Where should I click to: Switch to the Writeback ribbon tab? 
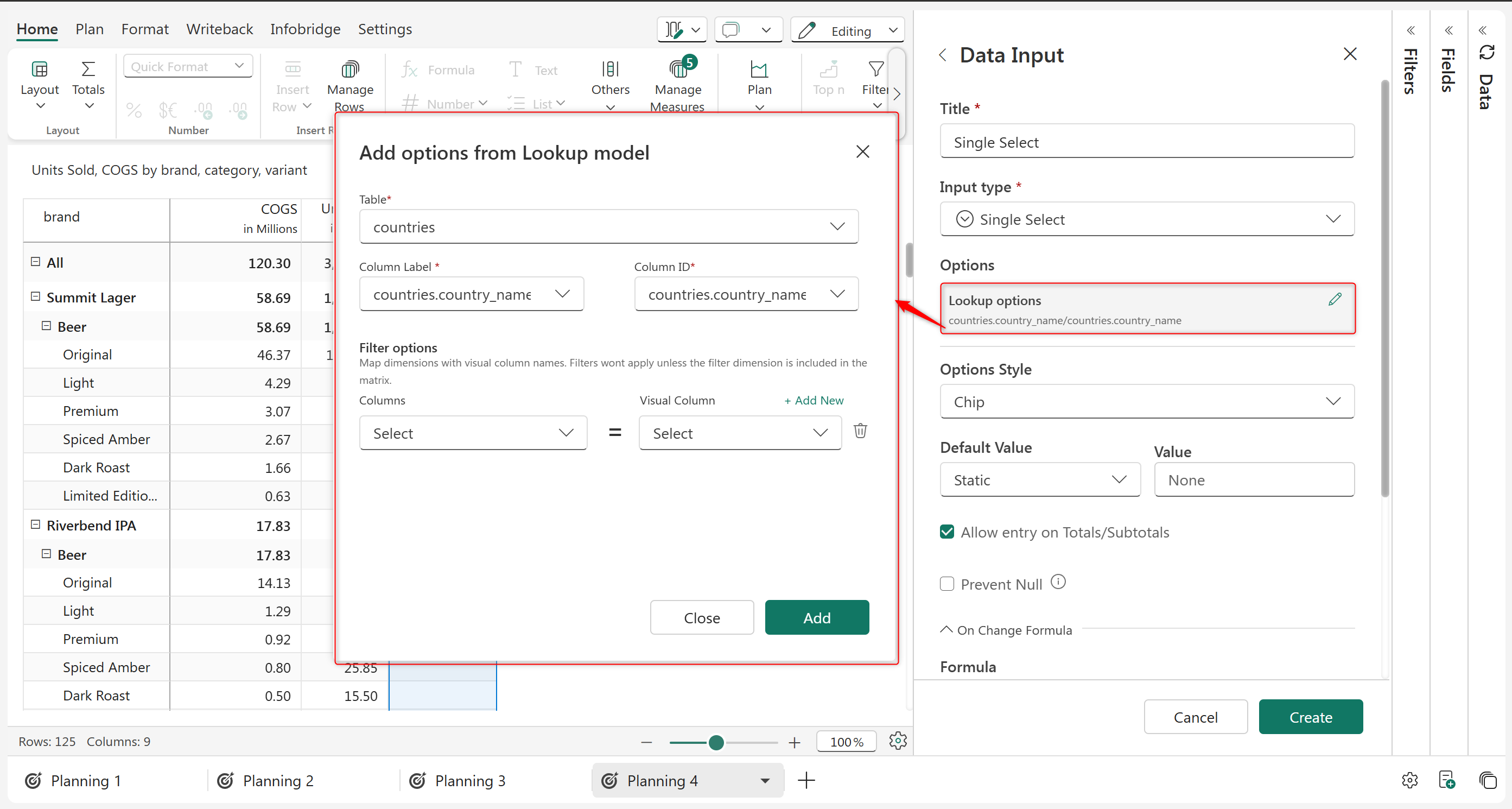[x=219, y=29]
